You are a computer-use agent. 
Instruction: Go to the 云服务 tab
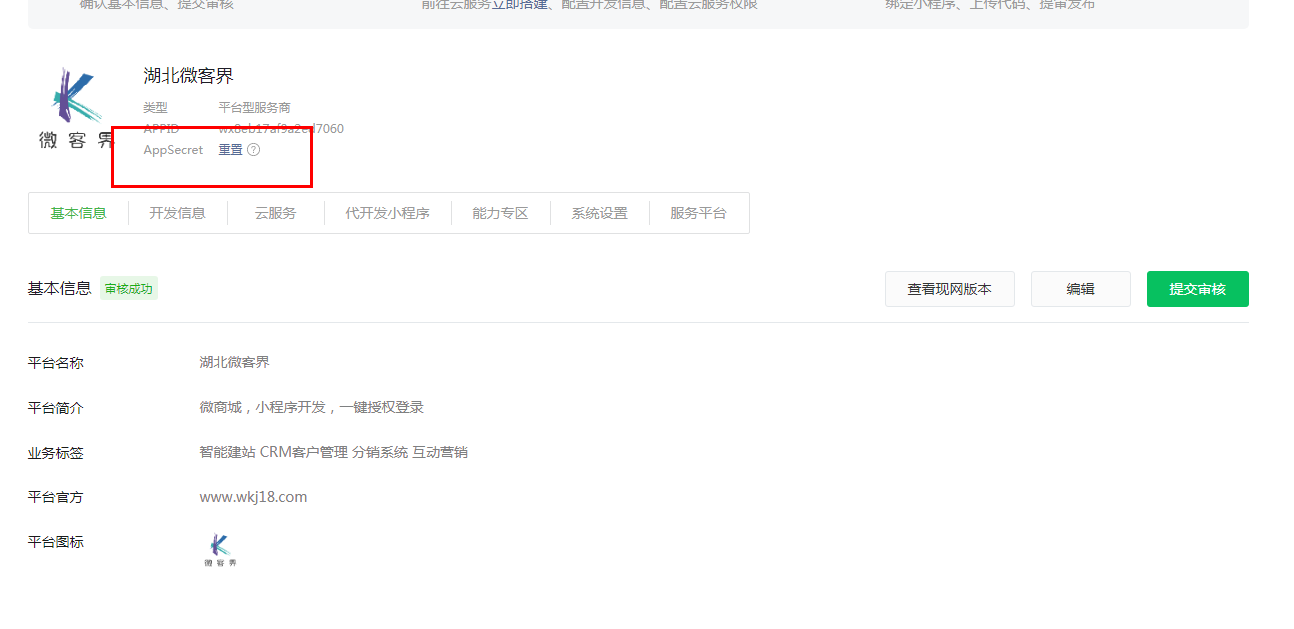tap(276, 213)
